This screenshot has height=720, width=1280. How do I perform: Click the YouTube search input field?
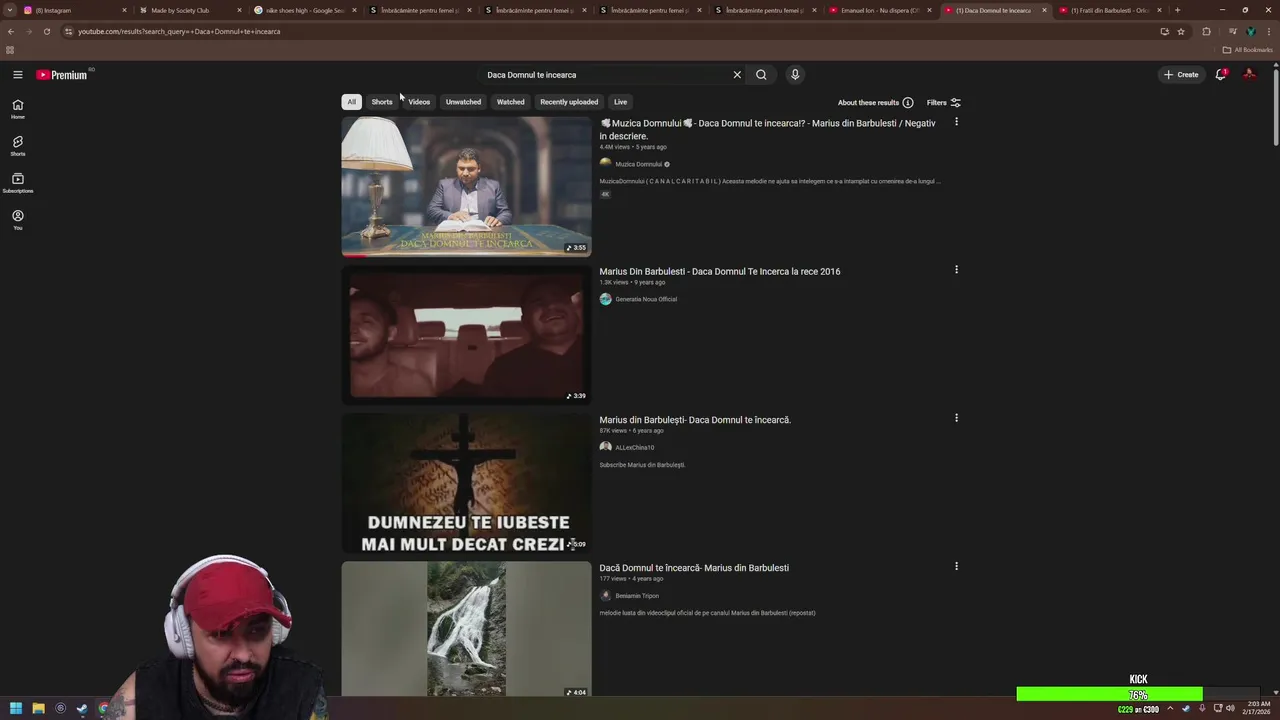click(x=605, y=75)
